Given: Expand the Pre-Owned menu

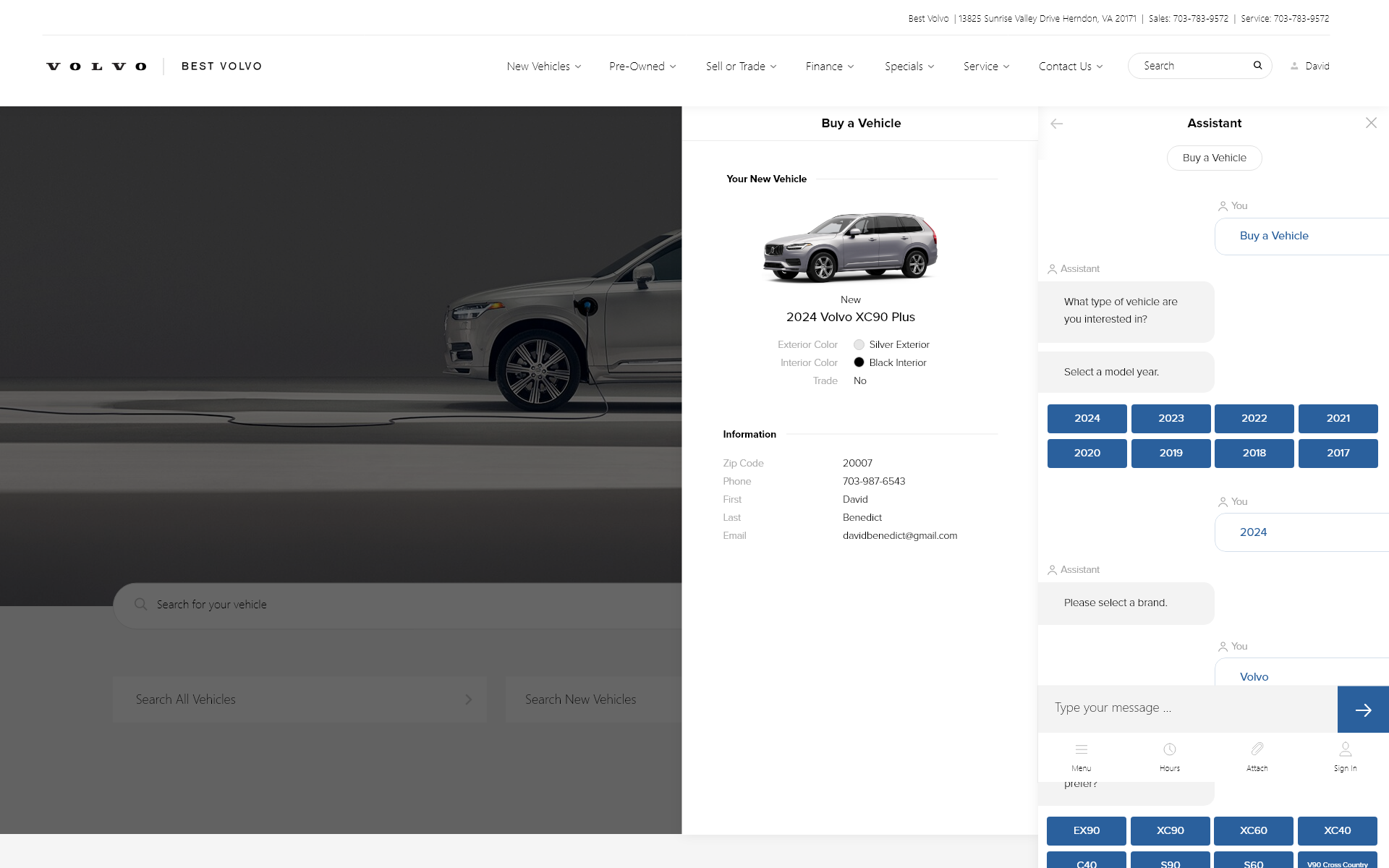Looking at the screenshot, I should [x=642, y=67].
